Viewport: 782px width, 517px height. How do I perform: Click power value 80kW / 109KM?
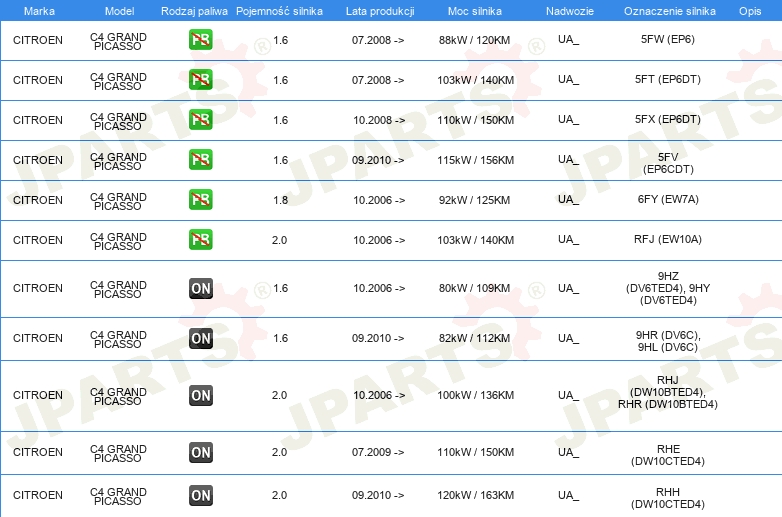point(474,288)
